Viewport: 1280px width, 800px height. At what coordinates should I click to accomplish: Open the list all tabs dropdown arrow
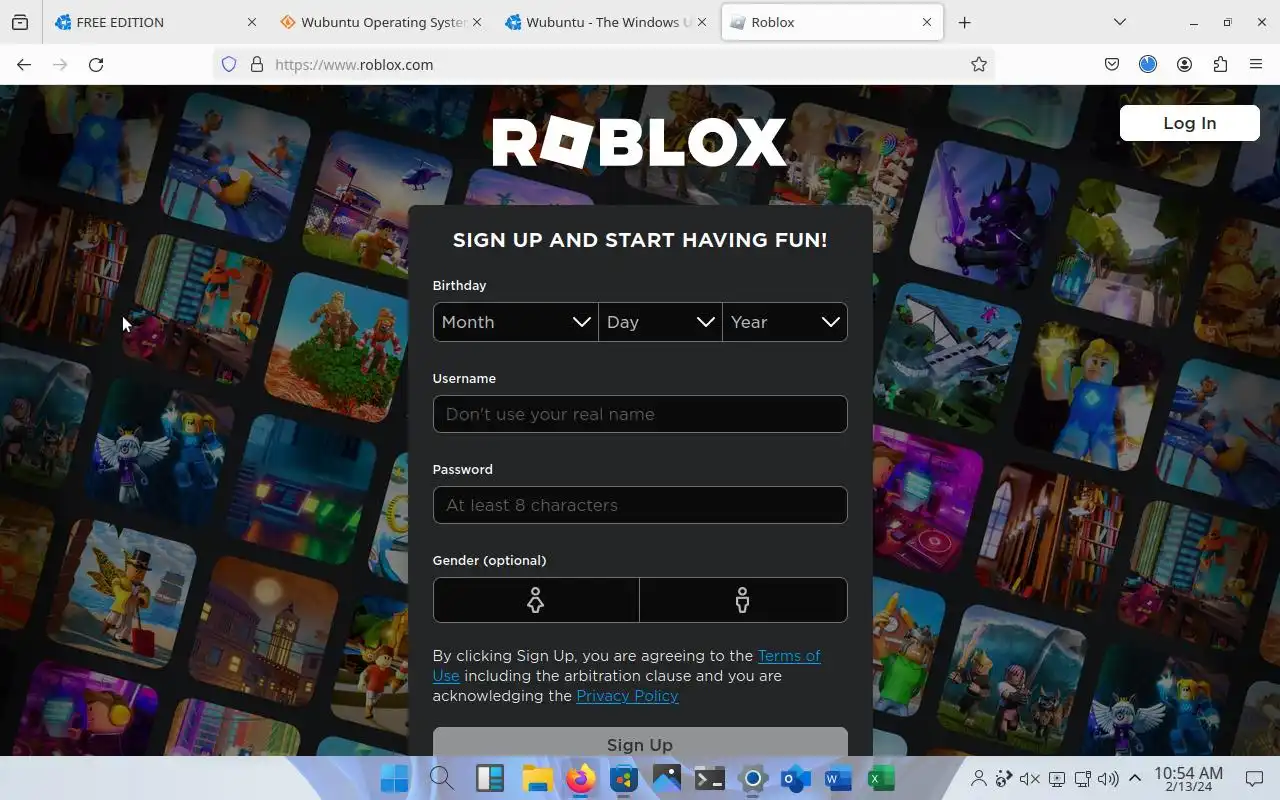[x=1120, y=22]
